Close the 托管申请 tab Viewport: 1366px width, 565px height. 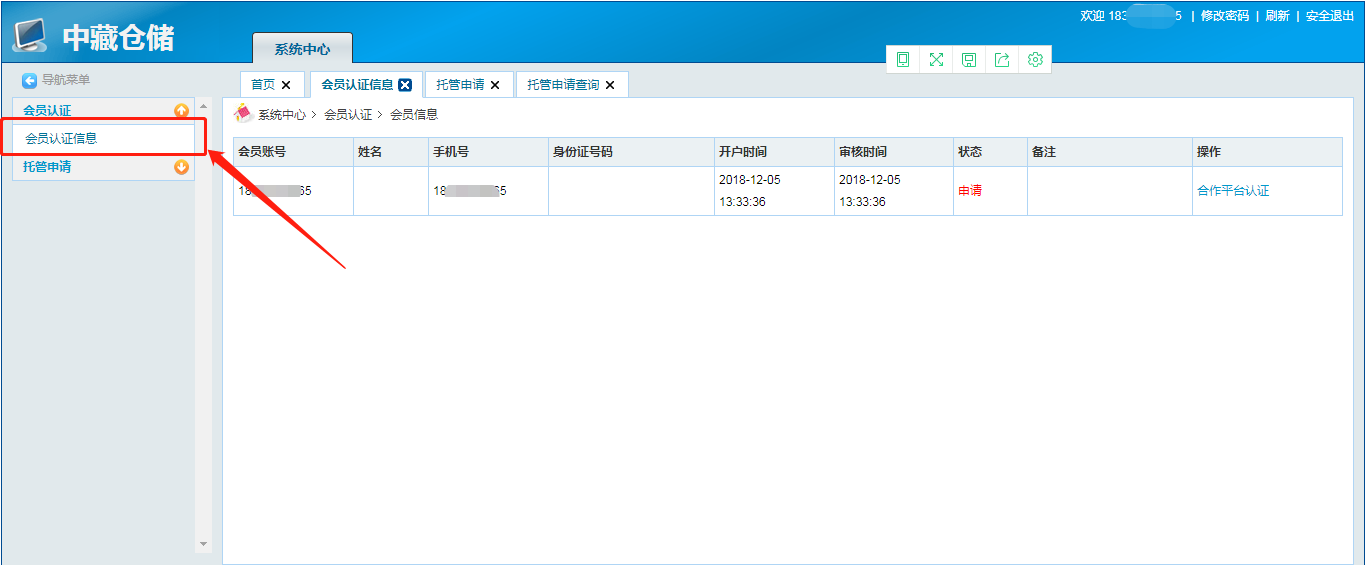pos(495,85)
